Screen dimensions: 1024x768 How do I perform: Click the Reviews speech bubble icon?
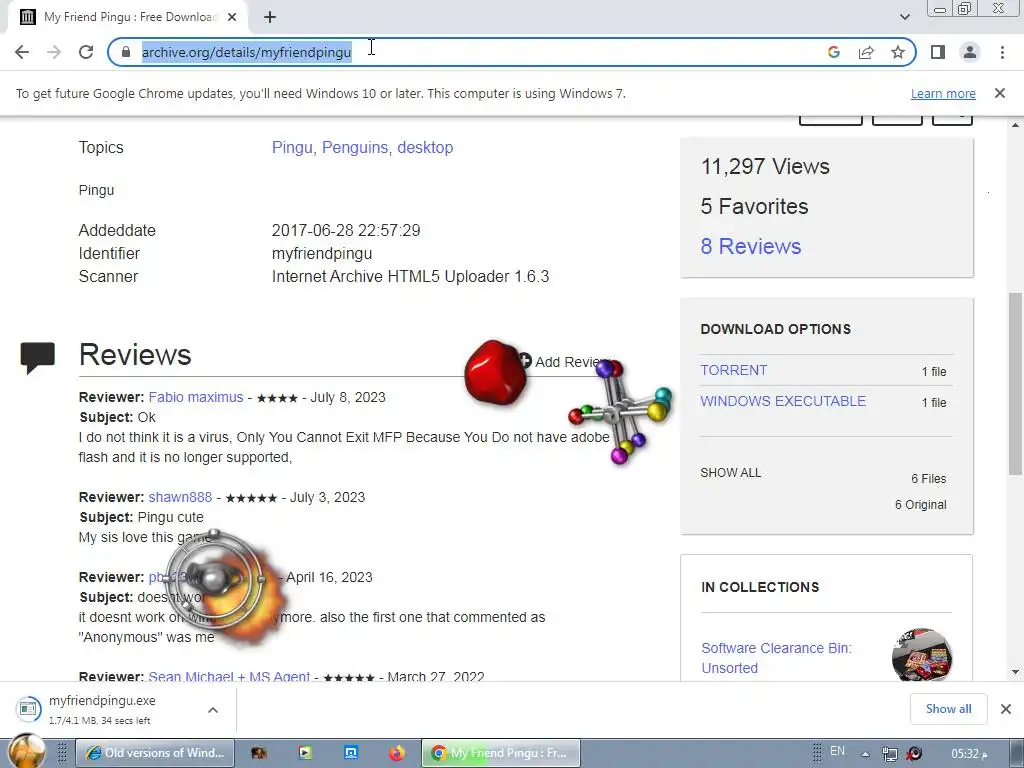[x=38, y=358]
